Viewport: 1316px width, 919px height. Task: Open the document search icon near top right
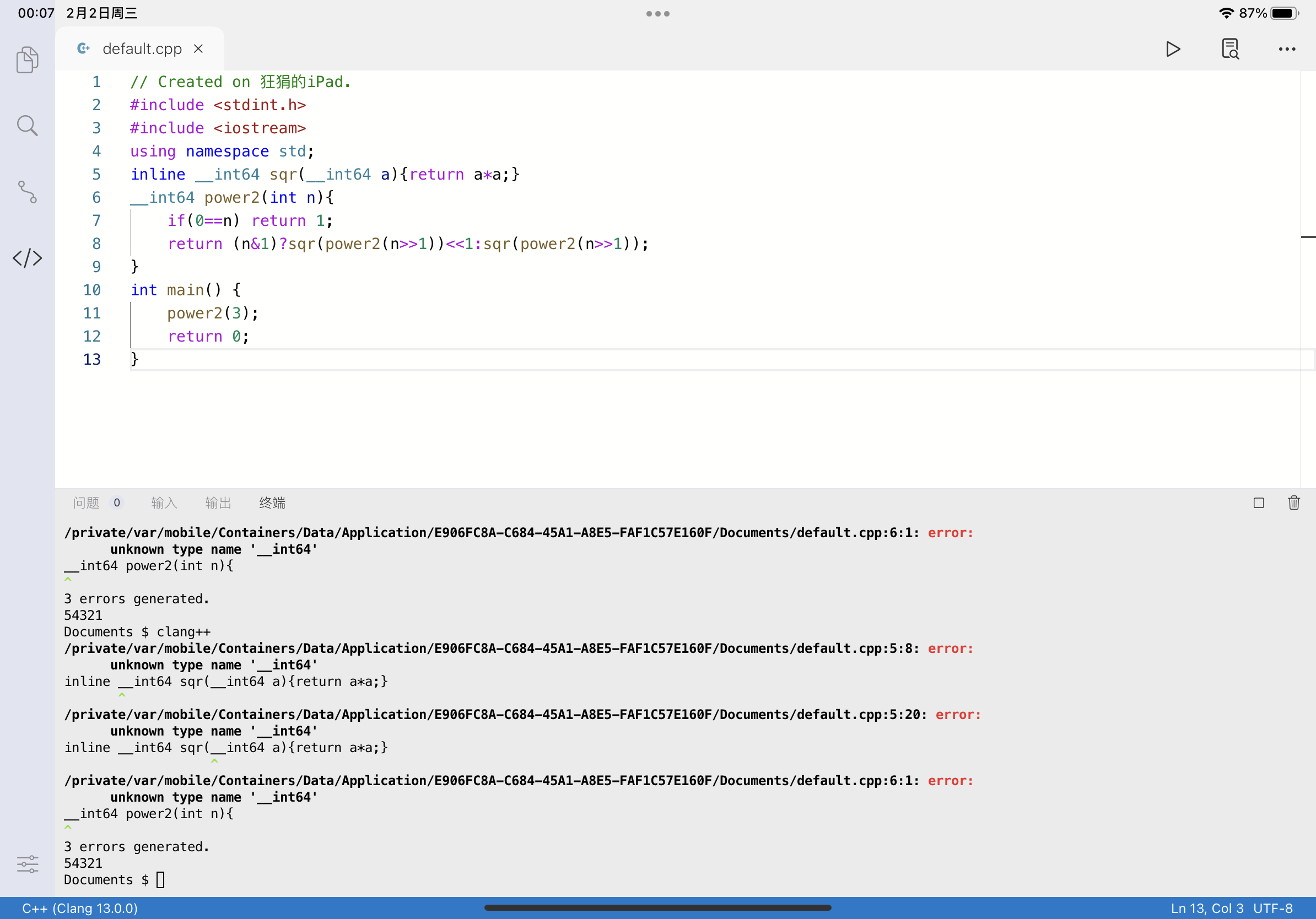click(x=1230, y=49)
